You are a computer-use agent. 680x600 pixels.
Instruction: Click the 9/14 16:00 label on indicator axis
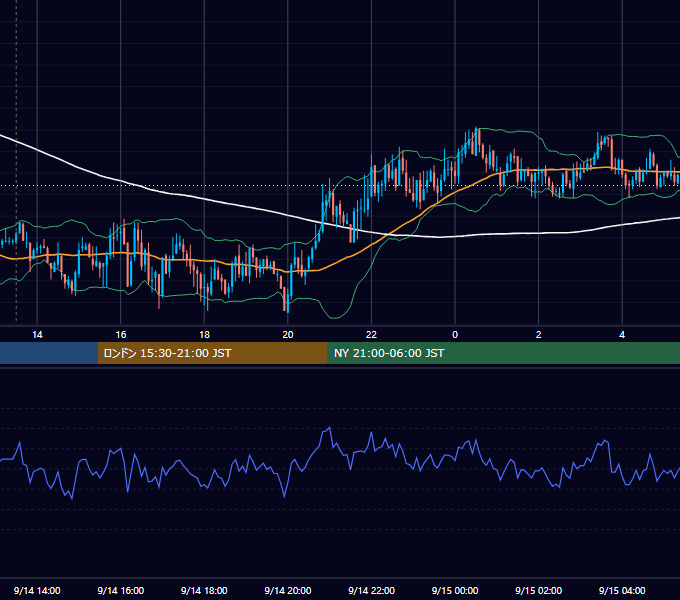121,590
